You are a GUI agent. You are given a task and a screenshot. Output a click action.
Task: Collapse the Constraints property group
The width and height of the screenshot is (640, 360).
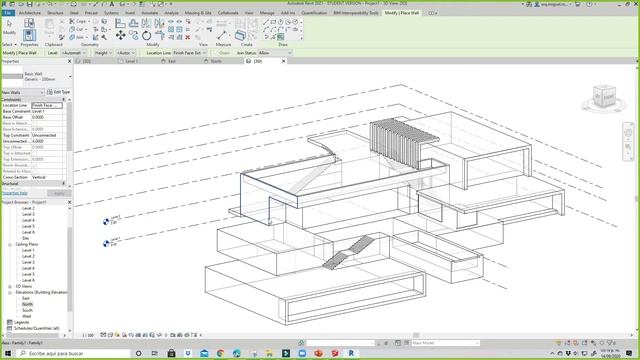pyautogui.click(x=63, y=100)
